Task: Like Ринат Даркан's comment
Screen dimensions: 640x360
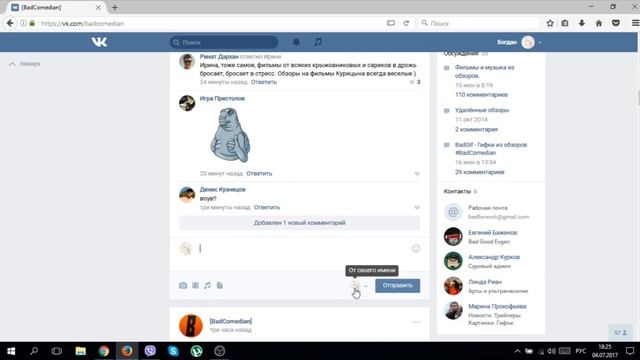Action: point(412,82)
